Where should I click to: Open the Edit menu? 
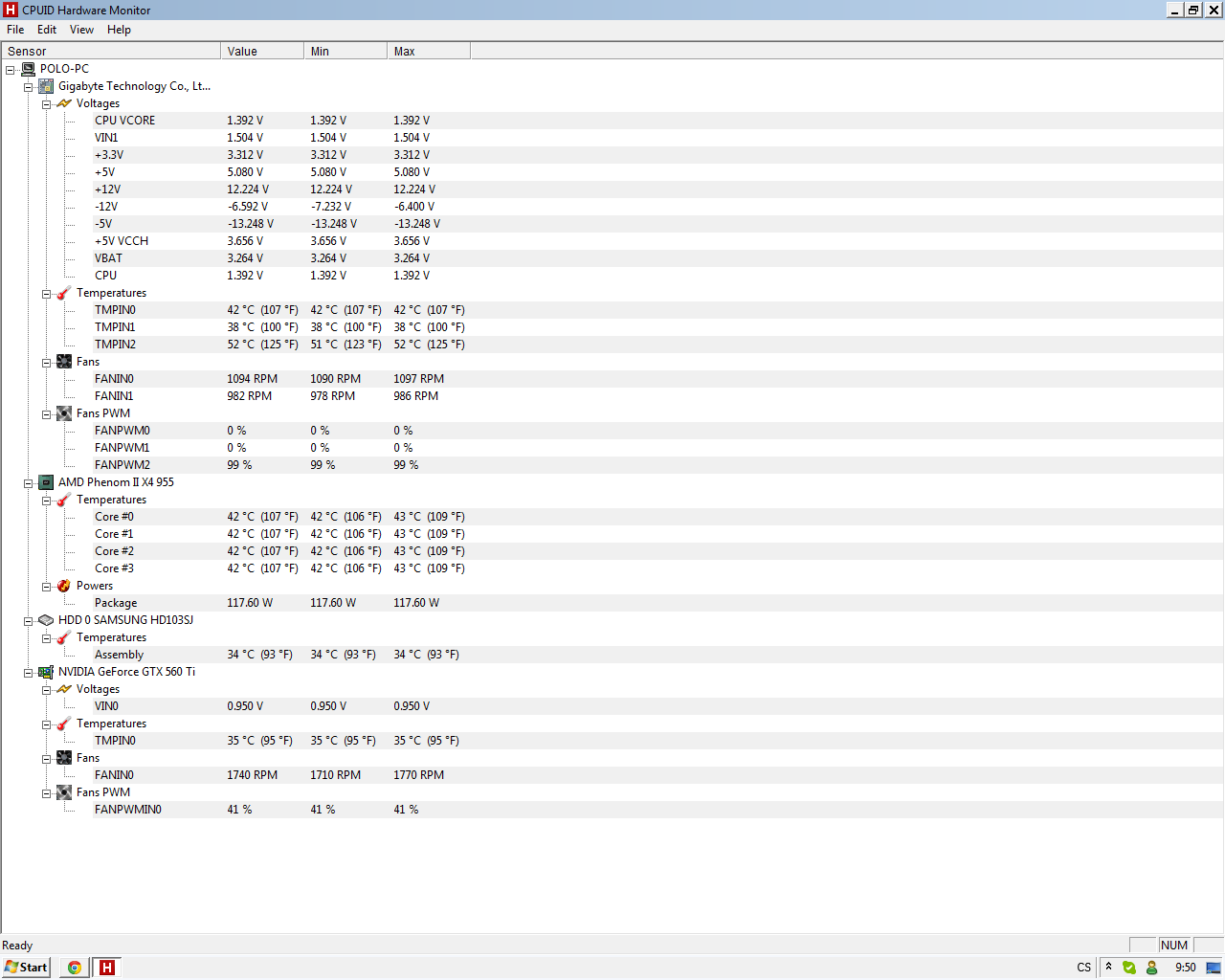tap(47, 30)
